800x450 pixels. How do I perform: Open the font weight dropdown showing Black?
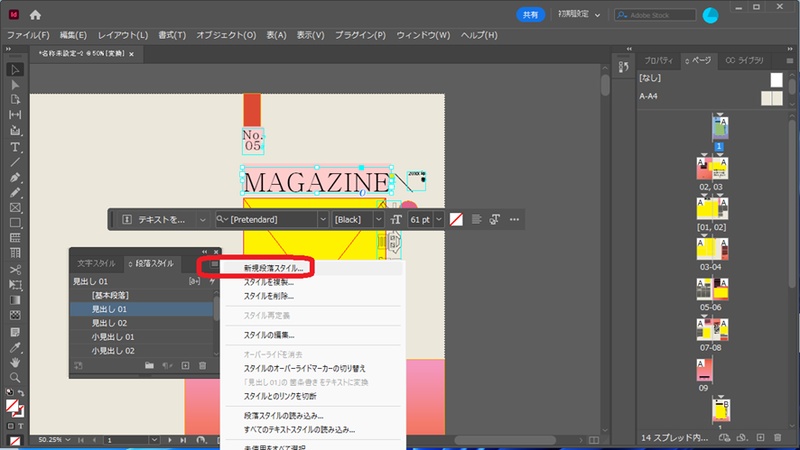click(378, 219)
